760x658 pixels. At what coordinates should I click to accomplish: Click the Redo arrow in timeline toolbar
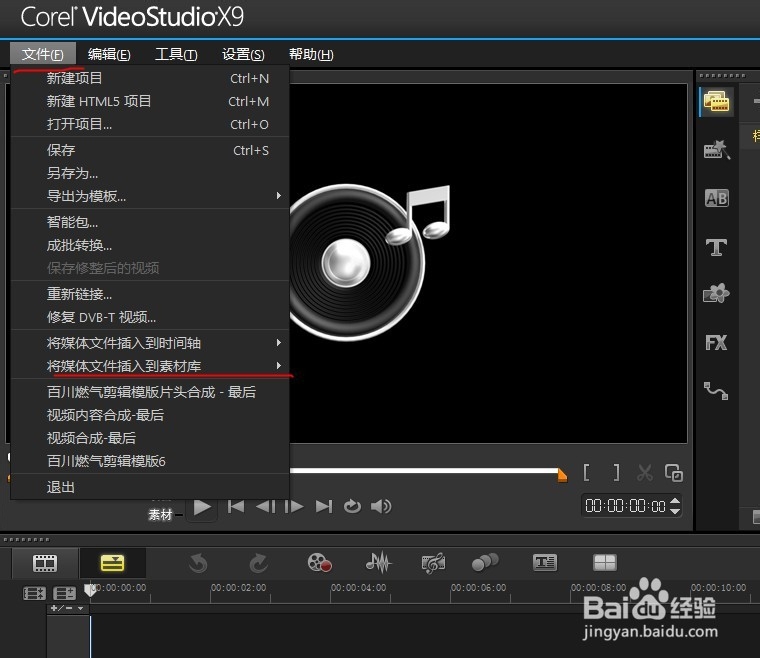258,564
